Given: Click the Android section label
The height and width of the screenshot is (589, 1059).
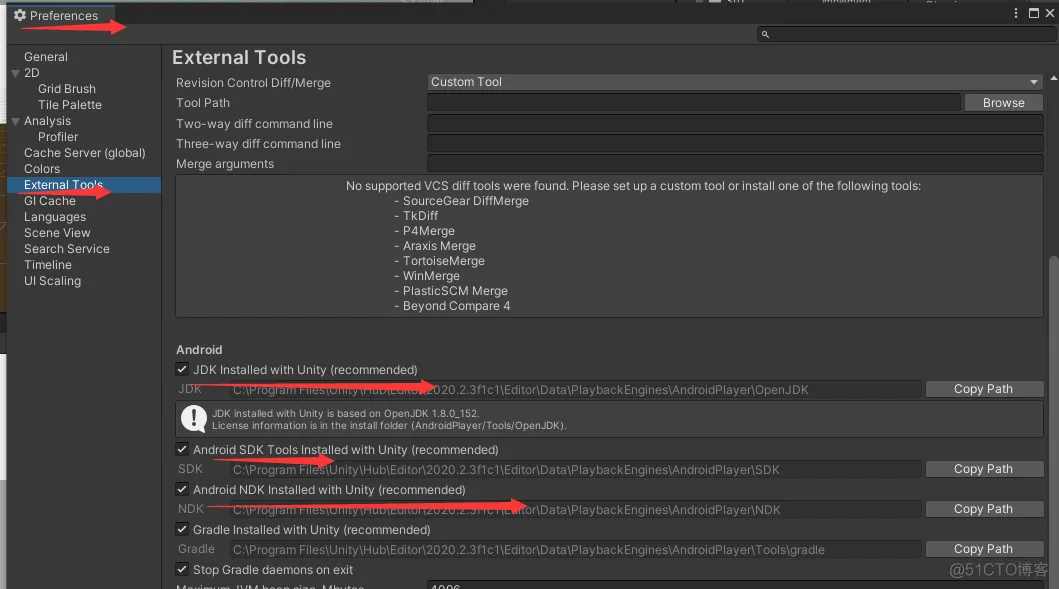Looking at the screenshot, I should click(x=199, y=349).
